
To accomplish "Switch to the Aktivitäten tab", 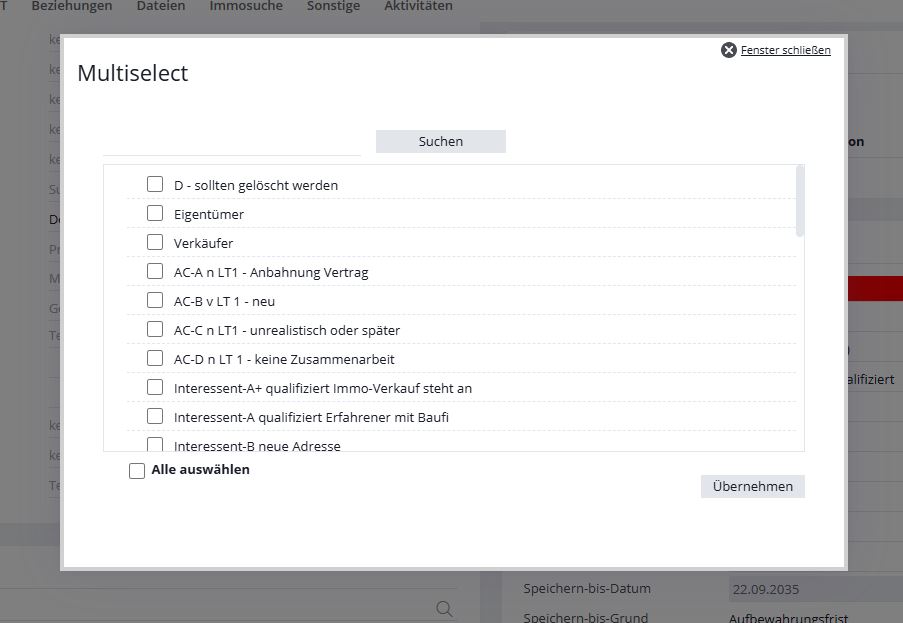I will pyautogui.click(x=418, y=6).
